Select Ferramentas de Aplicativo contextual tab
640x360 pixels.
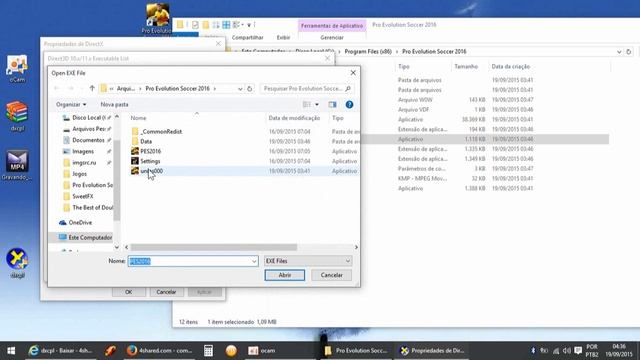point(332,25)
